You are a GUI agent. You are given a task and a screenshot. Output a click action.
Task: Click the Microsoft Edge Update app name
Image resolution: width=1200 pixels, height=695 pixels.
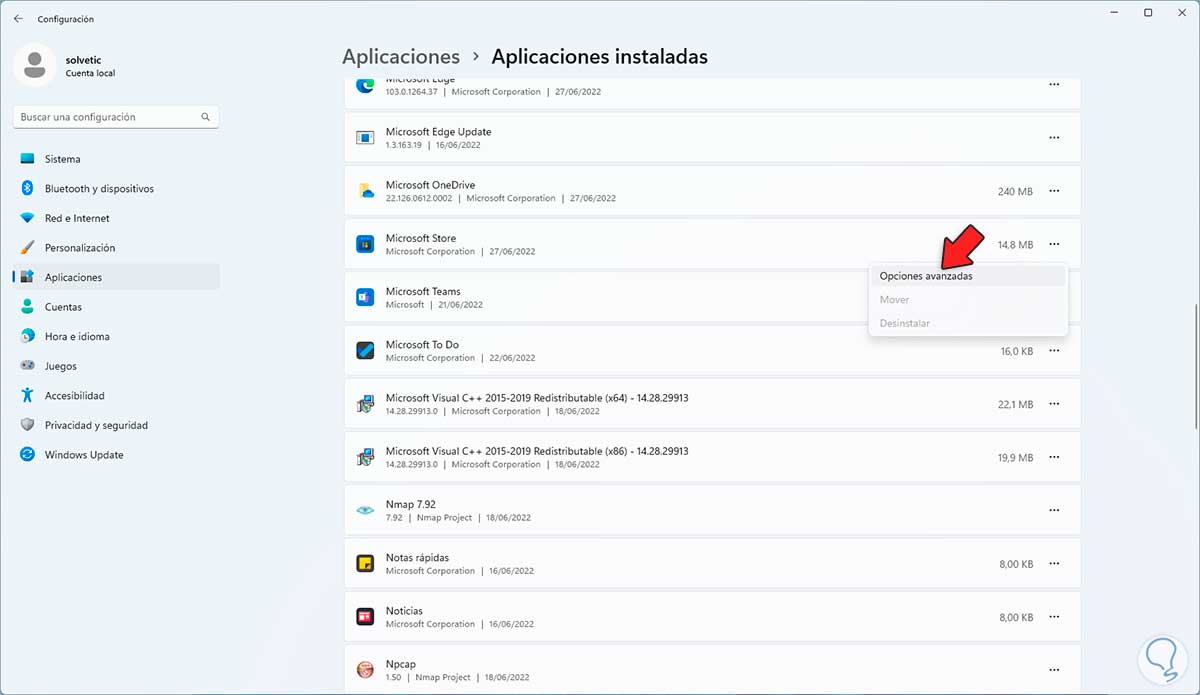[438, 132]
